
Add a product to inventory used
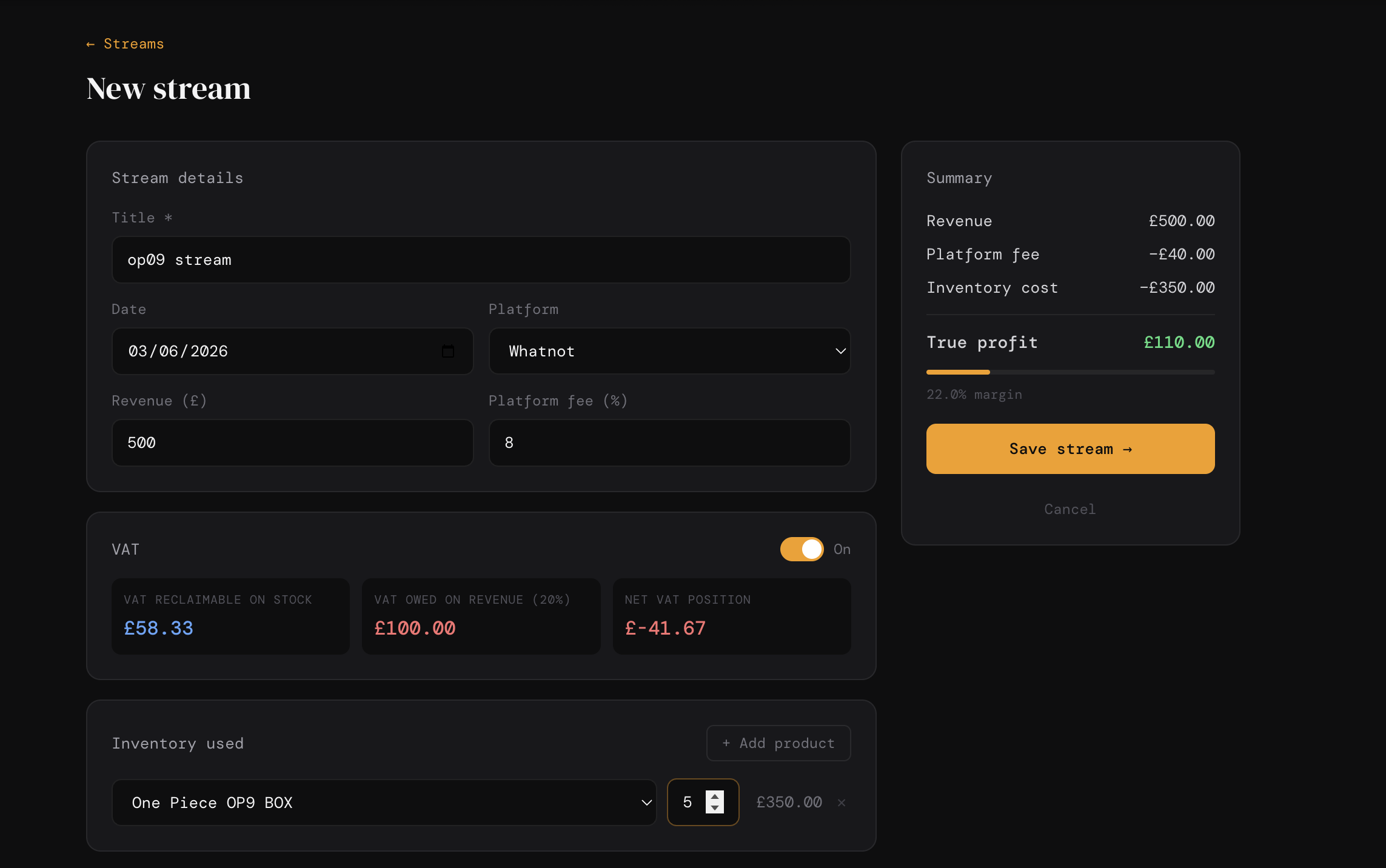pos(778,743)
